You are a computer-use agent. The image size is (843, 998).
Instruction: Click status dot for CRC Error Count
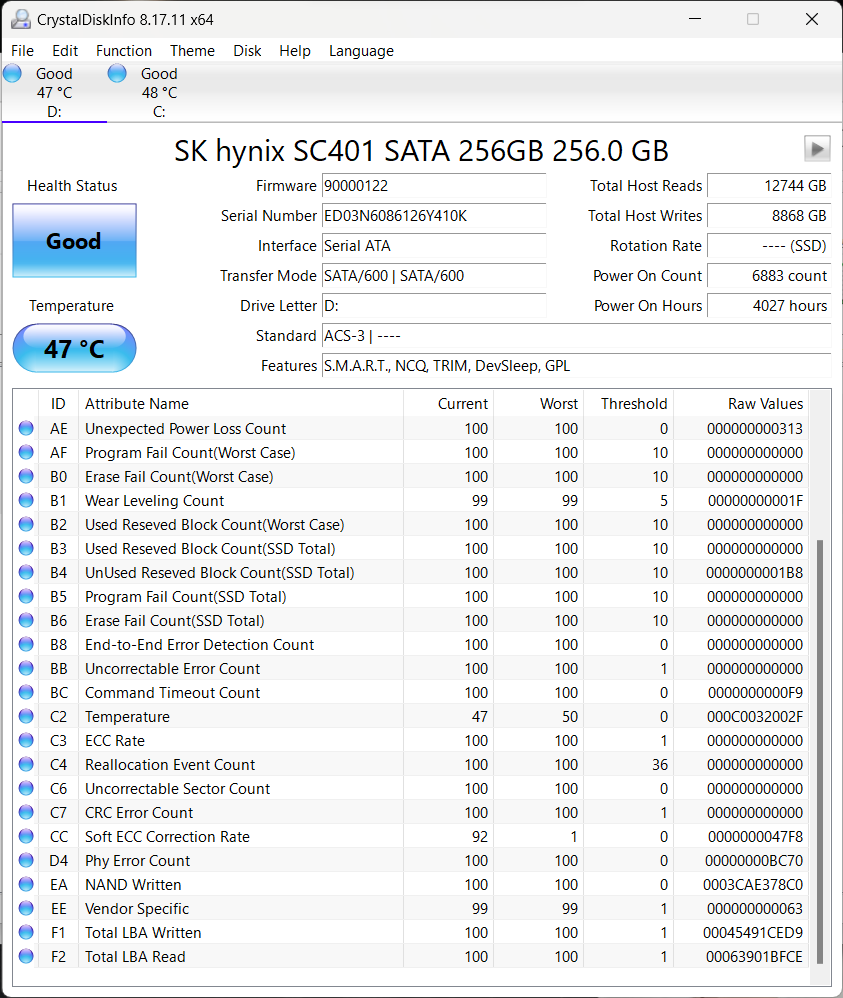tap(26, 812)
